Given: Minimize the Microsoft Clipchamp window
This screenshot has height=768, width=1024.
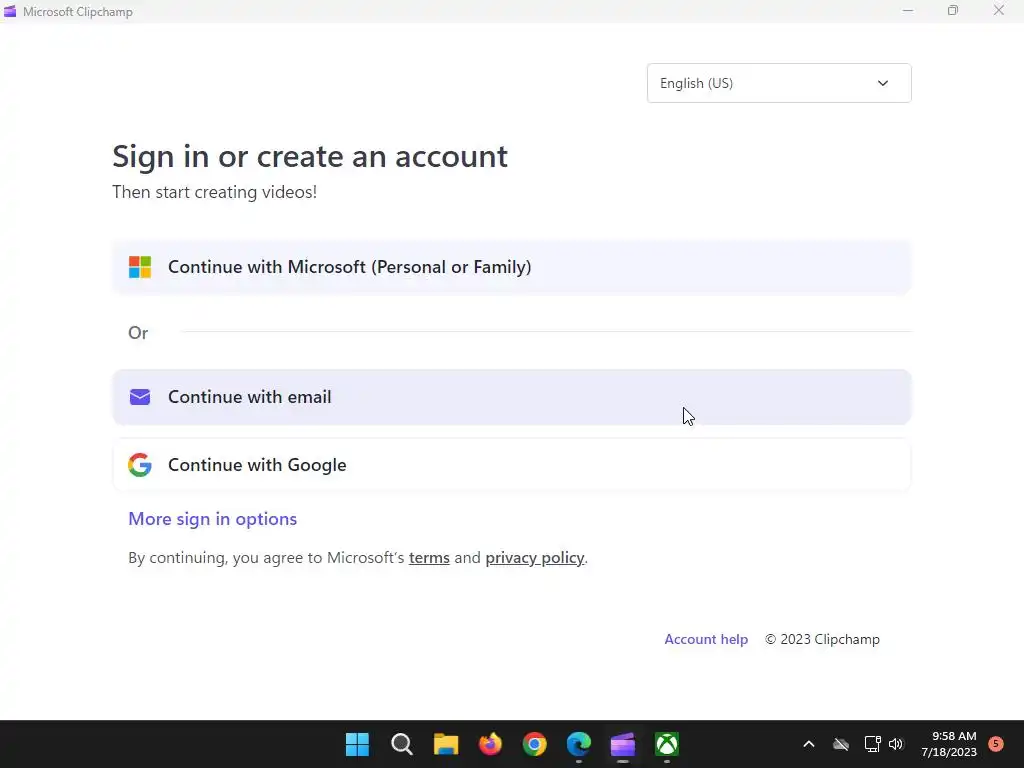Looking at the screenshot, I should tap(908, 11).
